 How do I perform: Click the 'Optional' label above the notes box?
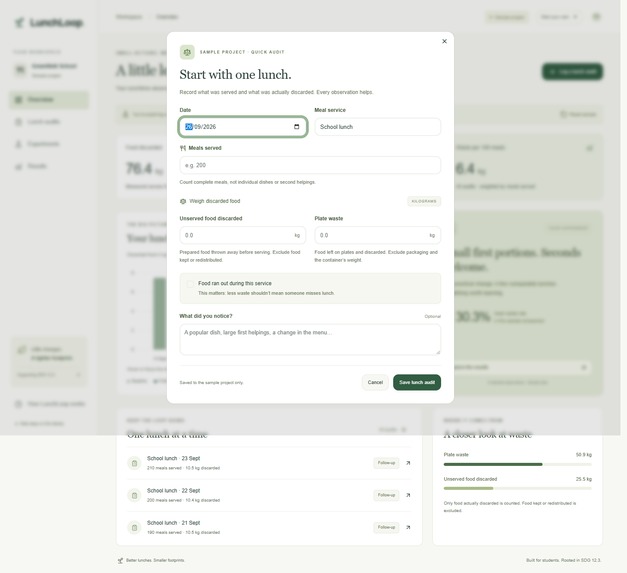coord(433,316)
